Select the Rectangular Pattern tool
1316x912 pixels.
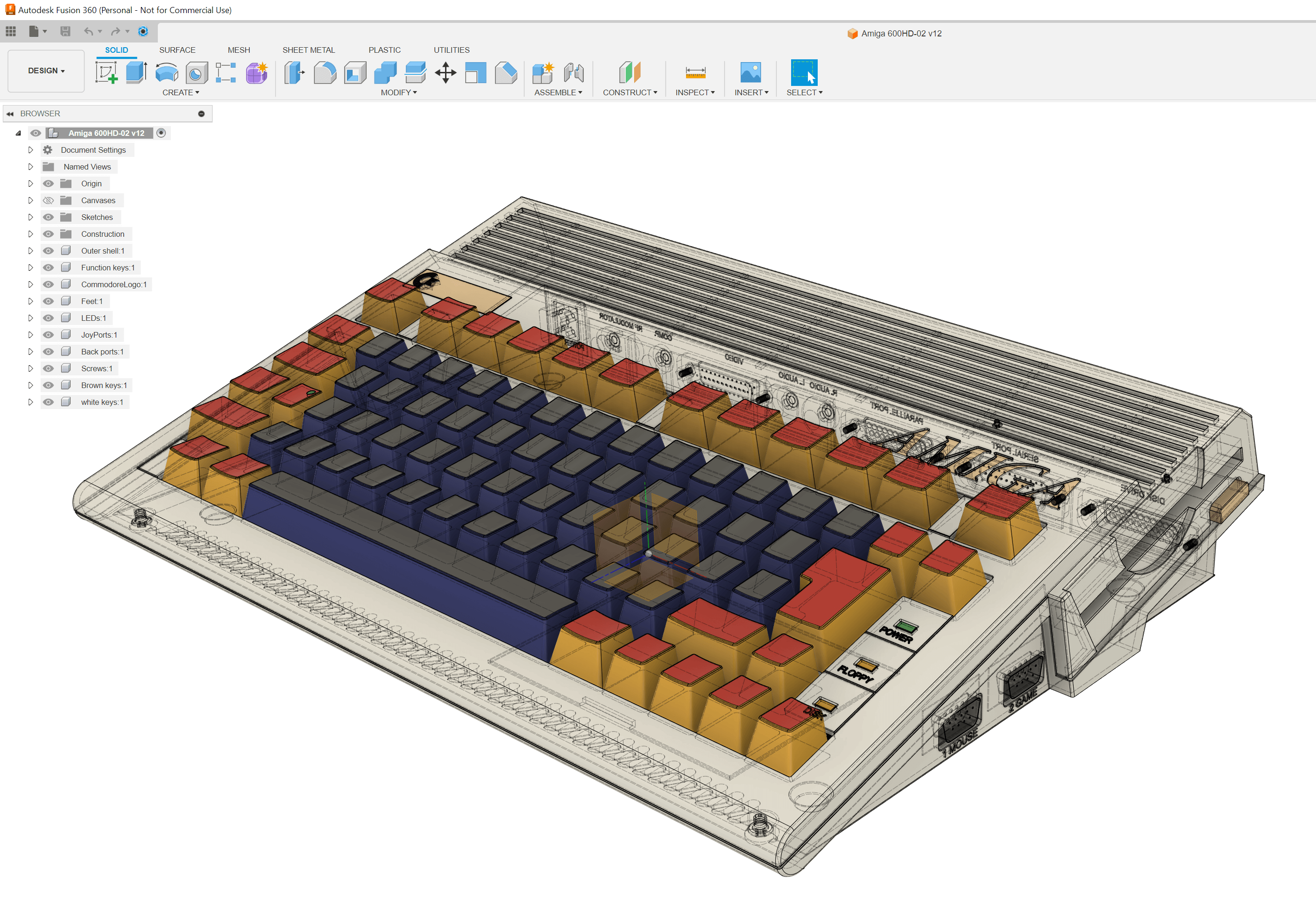pos(226,72)
